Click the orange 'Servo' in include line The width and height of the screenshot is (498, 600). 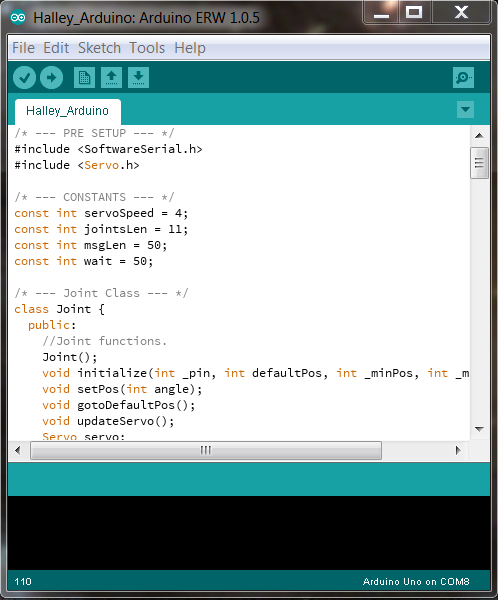tap(102, 165)
